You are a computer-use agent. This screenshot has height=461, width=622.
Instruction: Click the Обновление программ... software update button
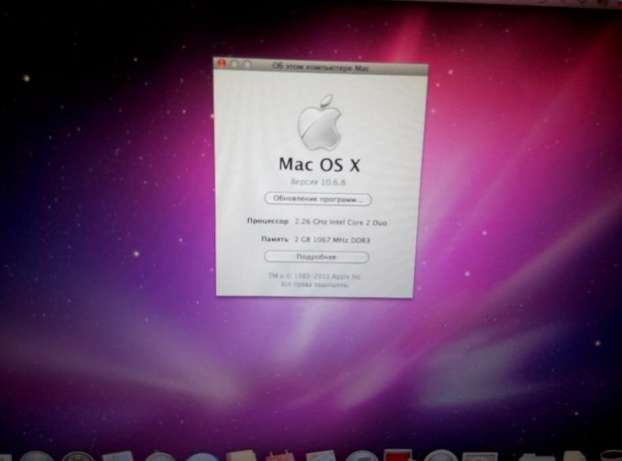(x=317, y=199)
